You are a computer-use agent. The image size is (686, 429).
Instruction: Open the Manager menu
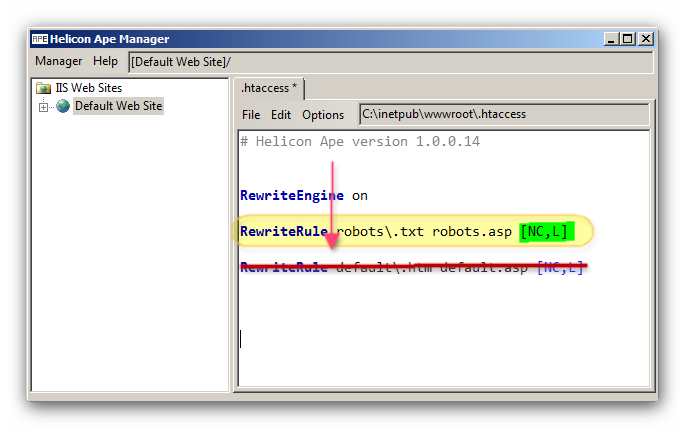coord(58,61)
